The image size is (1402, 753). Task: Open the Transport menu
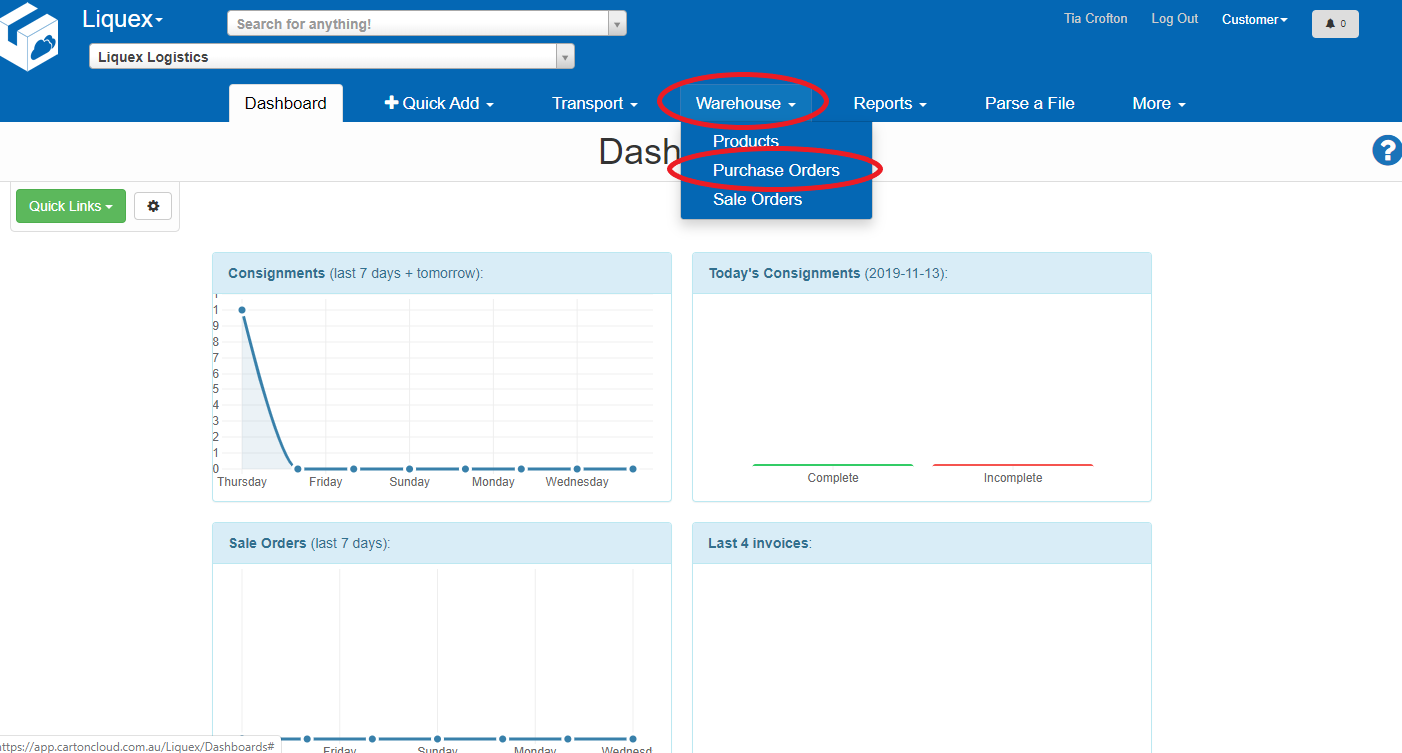pyautogui.click(x=595, y=103)
